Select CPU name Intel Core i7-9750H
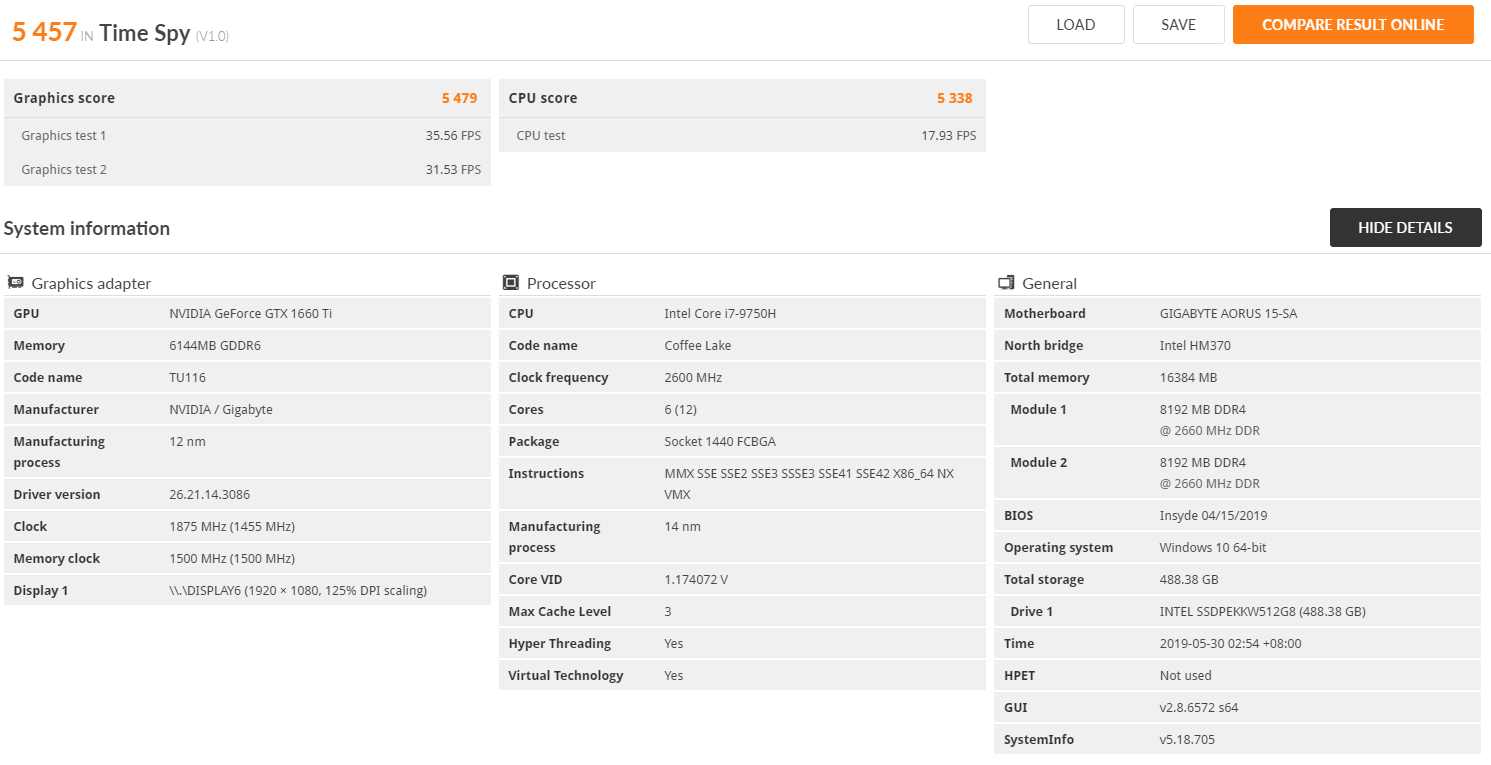The image size is (1491, 765). coord(720,313)
